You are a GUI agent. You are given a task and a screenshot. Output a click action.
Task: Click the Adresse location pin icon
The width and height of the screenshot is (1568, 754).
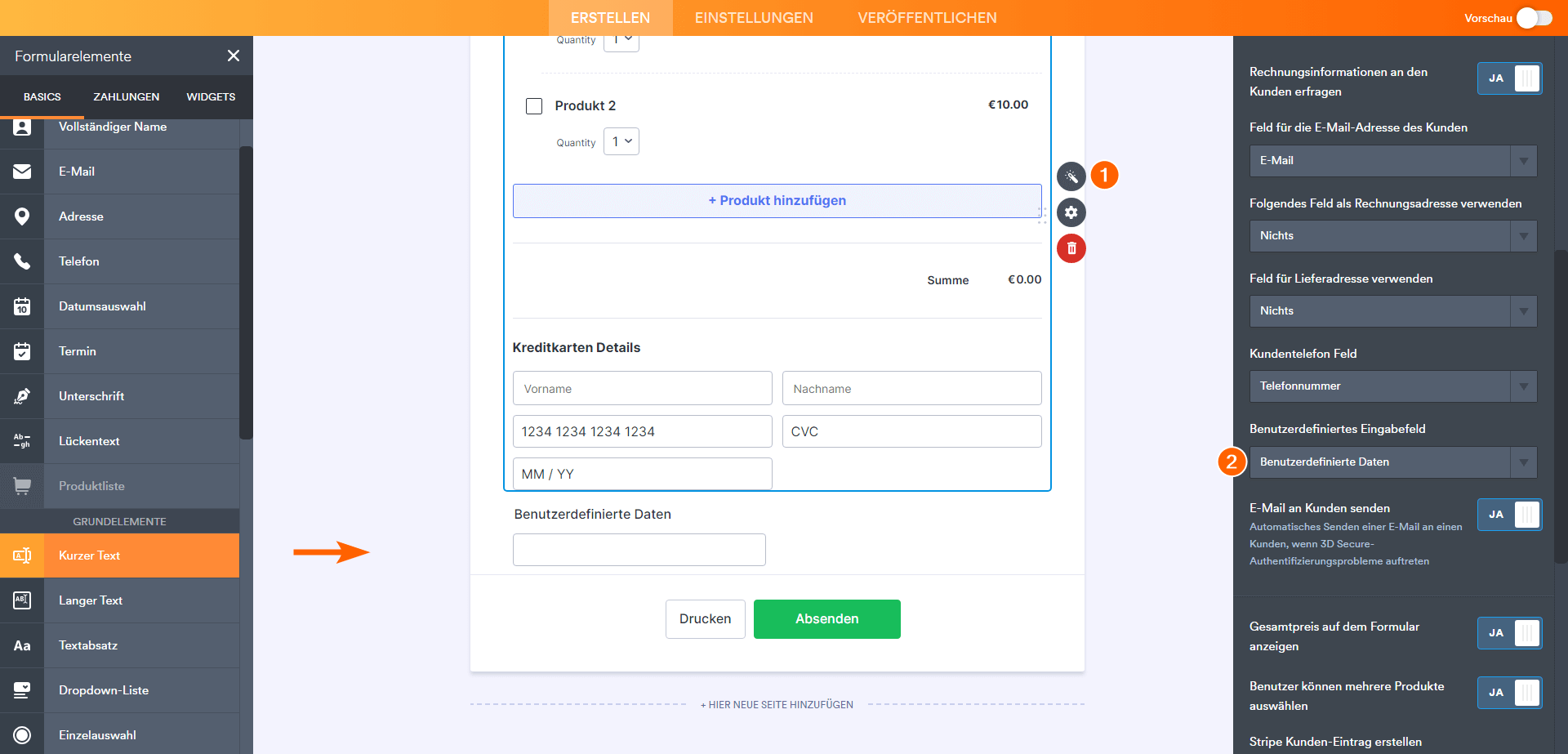22,216
